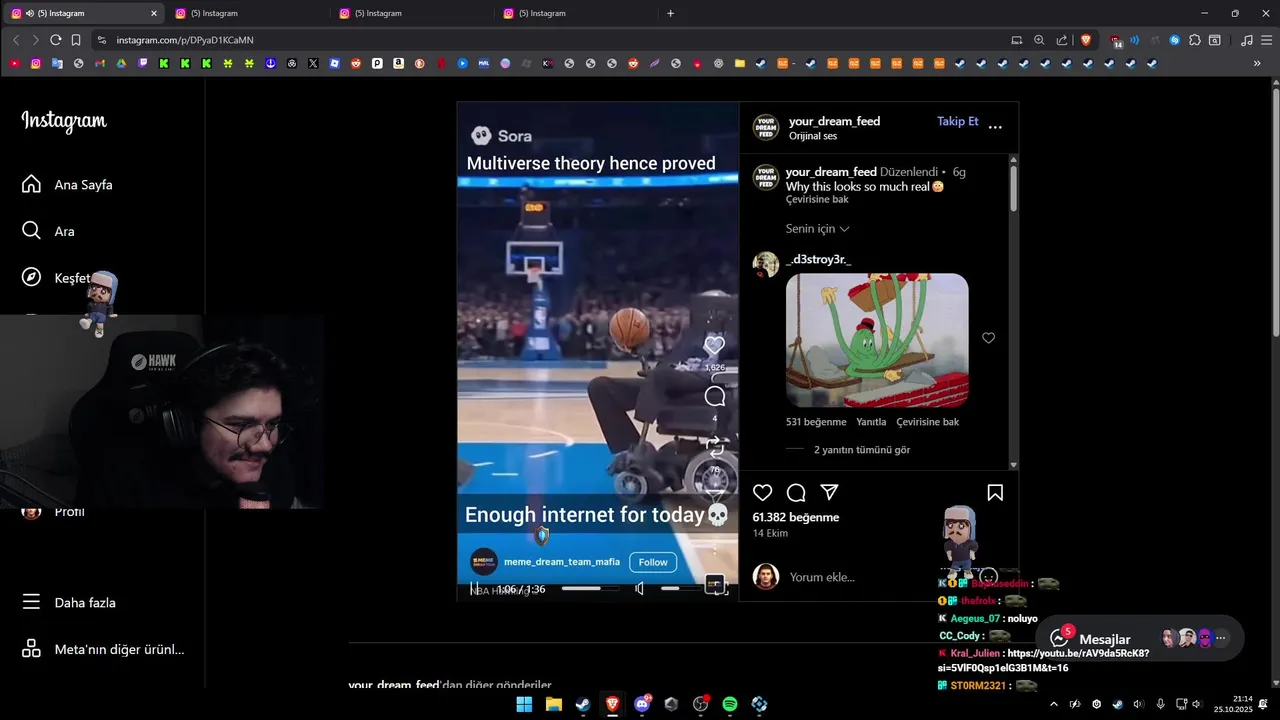Open Discord from taskbar
The width and height of the screenshot is (1280, 720).
pyautogui.click(x=642, y=704)
